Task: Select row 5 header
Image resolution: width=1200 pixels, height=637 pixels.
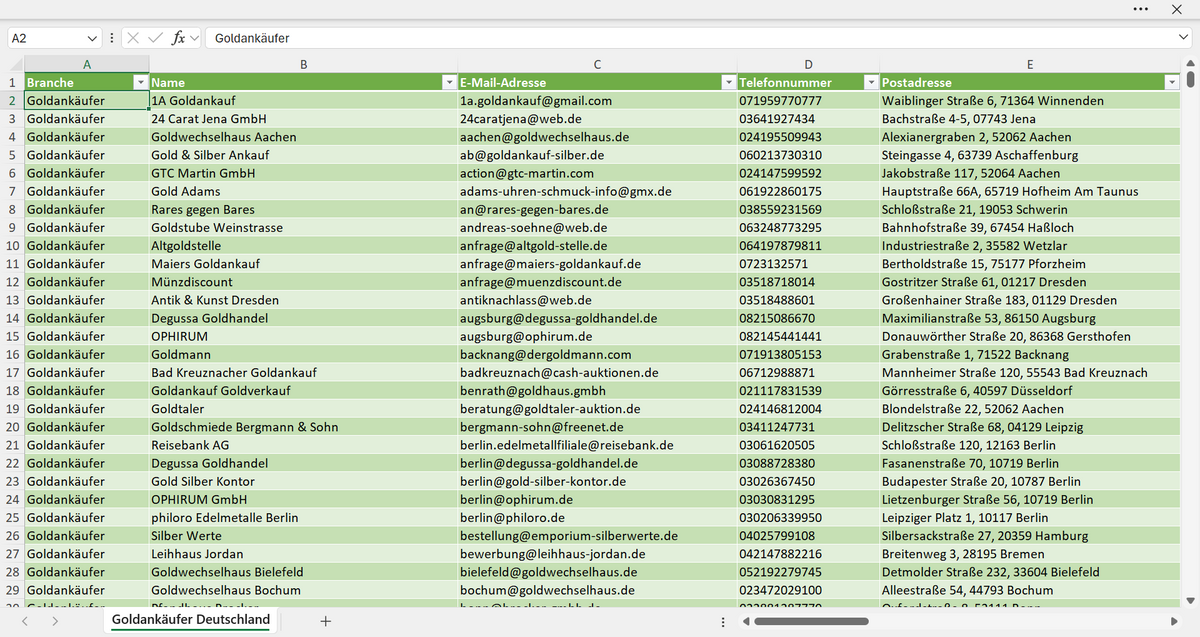Action: click(12, 155)
